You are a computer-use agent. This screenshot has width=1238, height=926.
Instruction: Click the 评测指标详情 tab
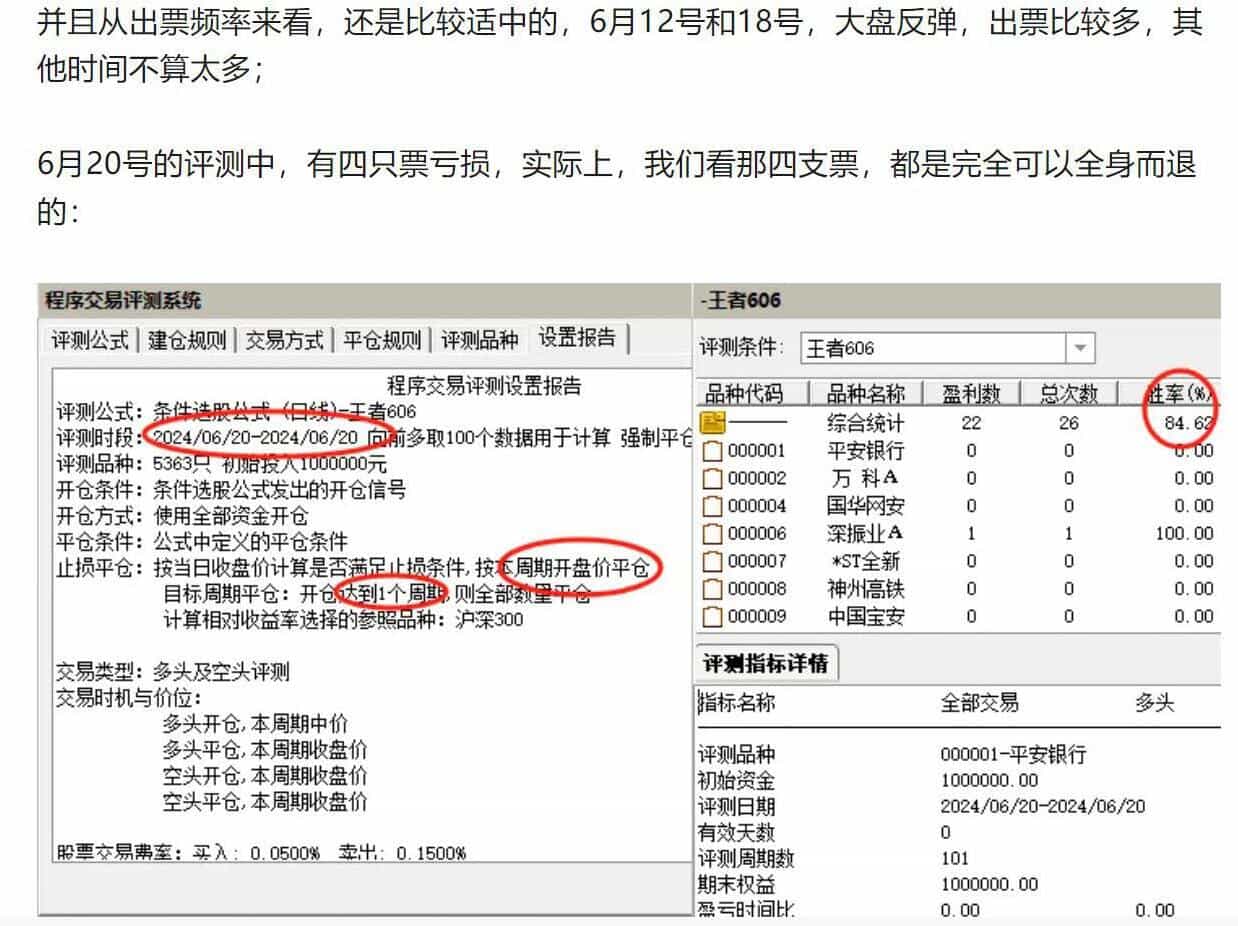(765, 664)
